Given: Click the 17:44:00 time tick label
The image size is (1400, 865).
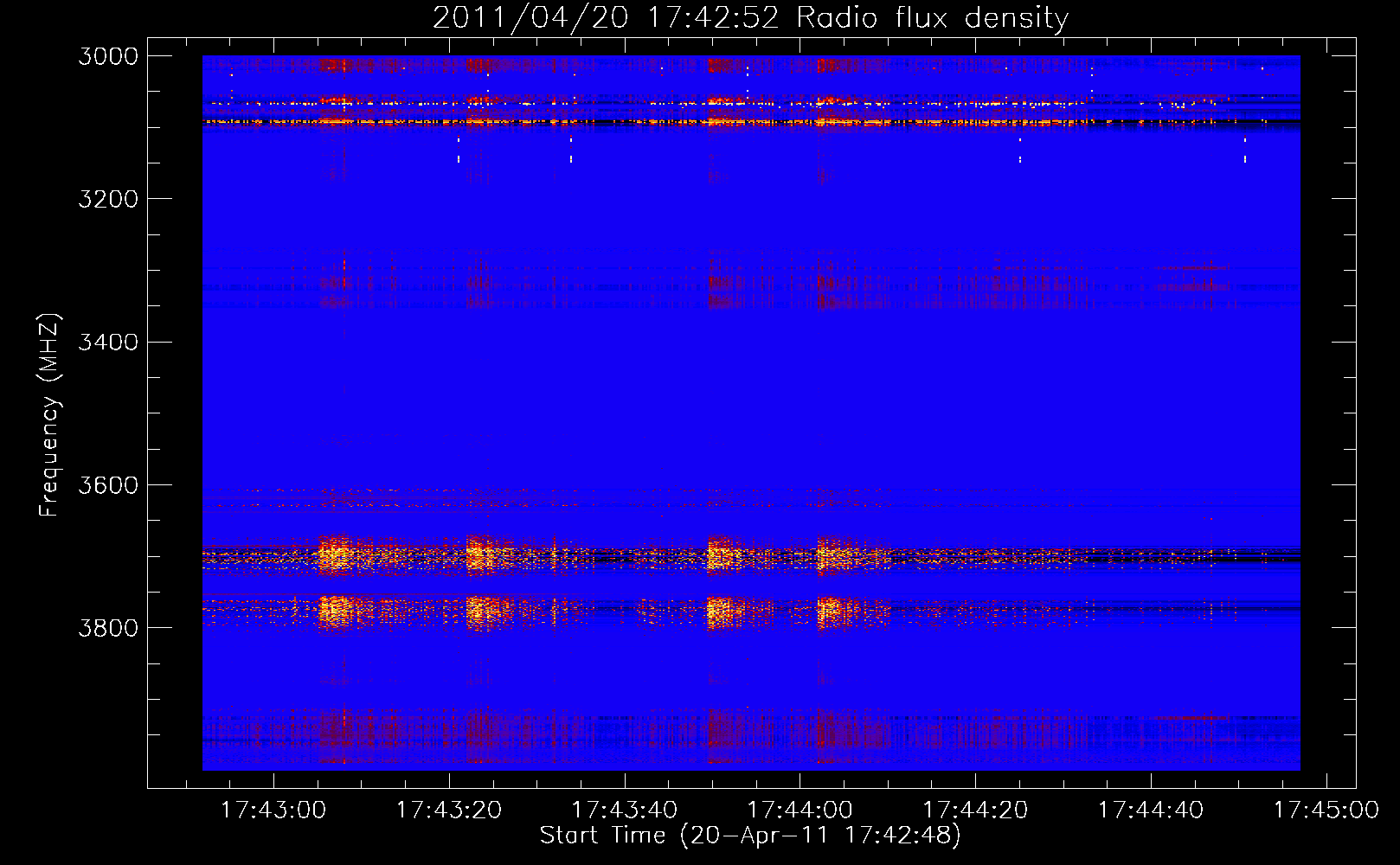Looking at the screenshot, I should pyautogui.click(x=800, y=810).
